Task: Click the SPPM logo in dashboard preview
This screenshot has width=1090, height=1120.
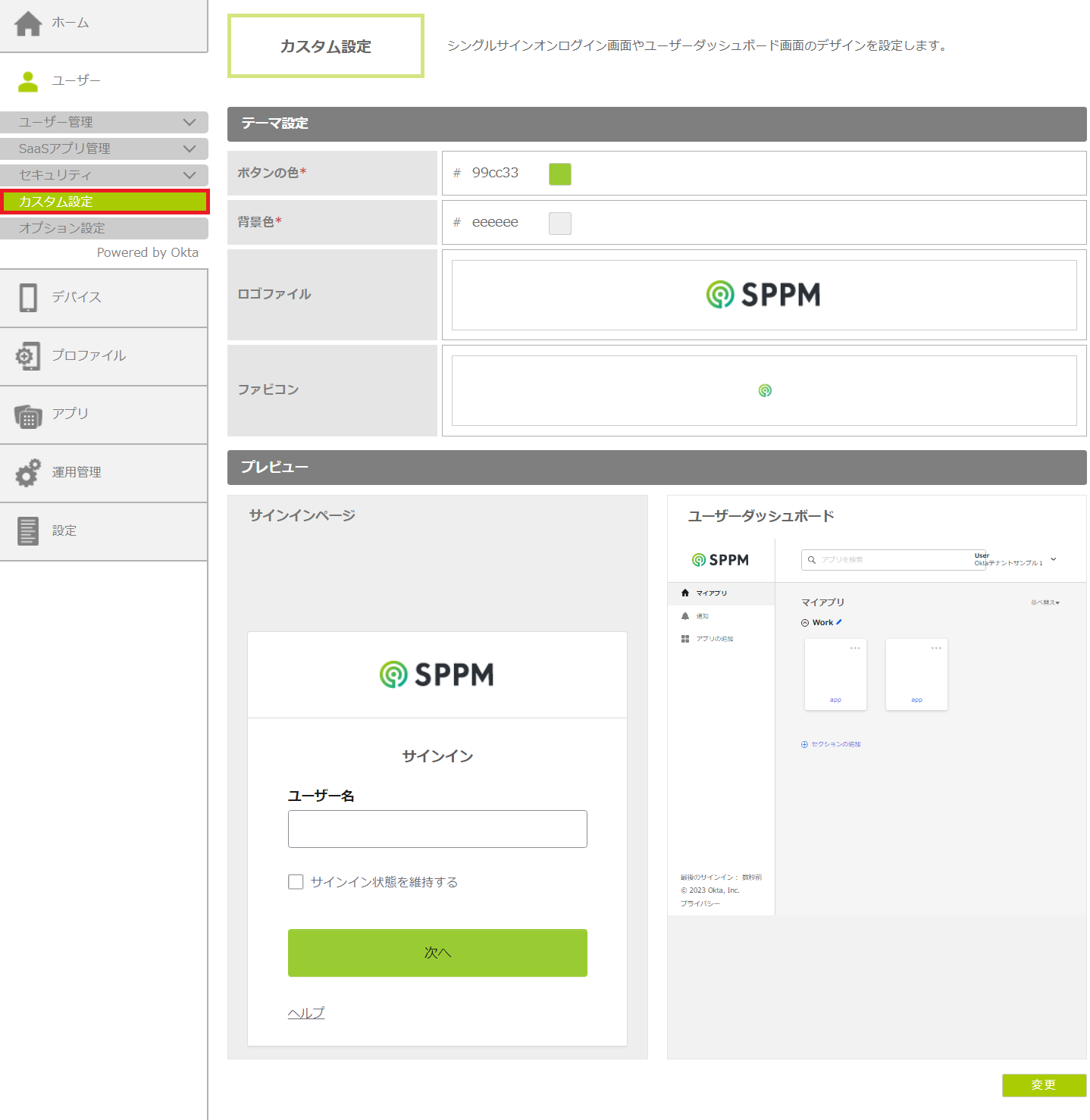Action: [720, 560]
